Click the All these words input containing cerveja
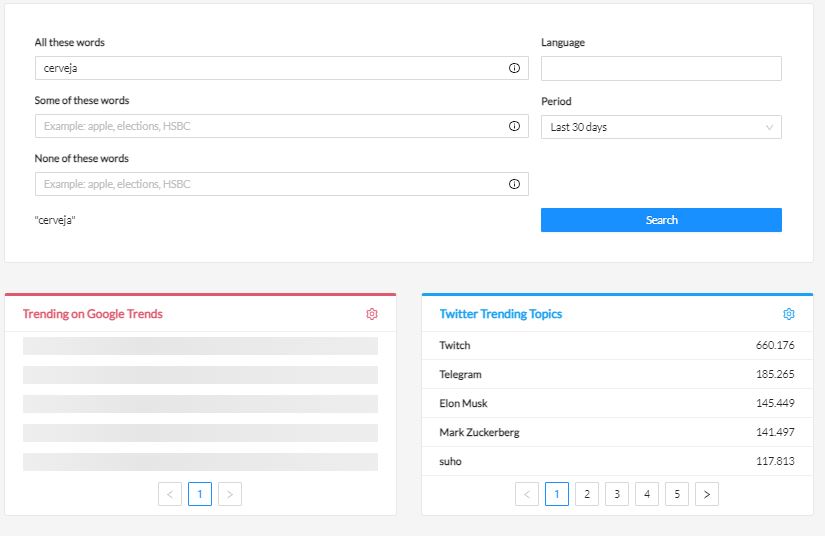Image resolution: width=825 pixels, height=536 pixels. click(270, 69)
